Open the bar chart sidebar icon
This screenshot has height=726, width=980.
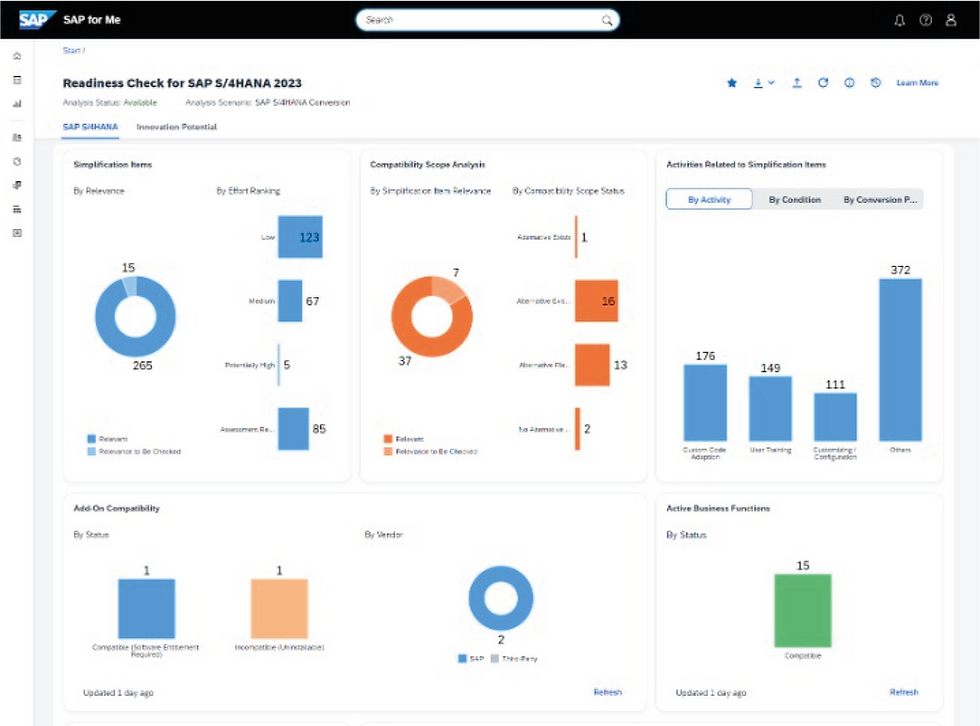tap(18, 104)
